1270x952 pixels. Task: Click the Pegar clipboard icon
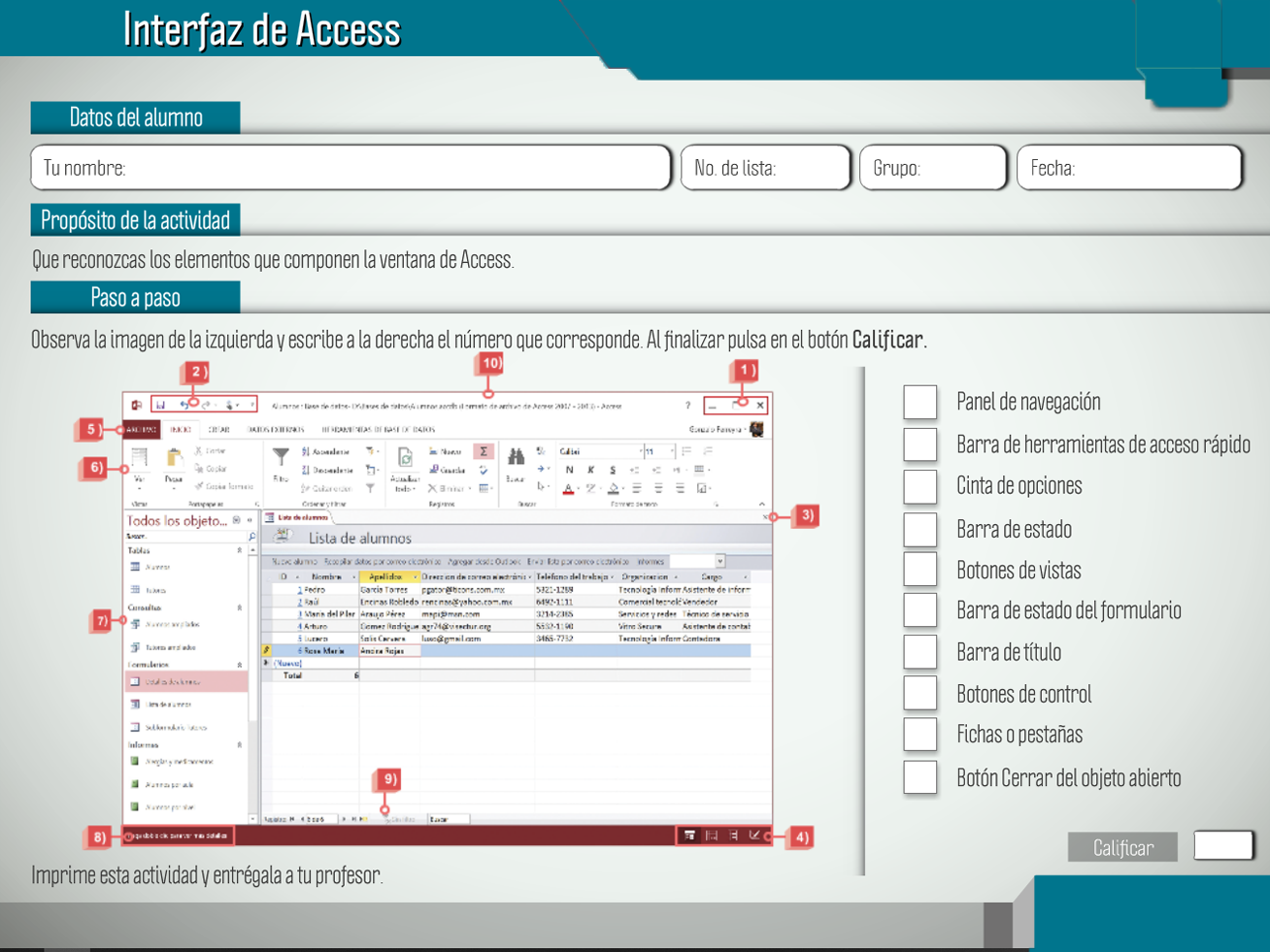tap(174, 458)
